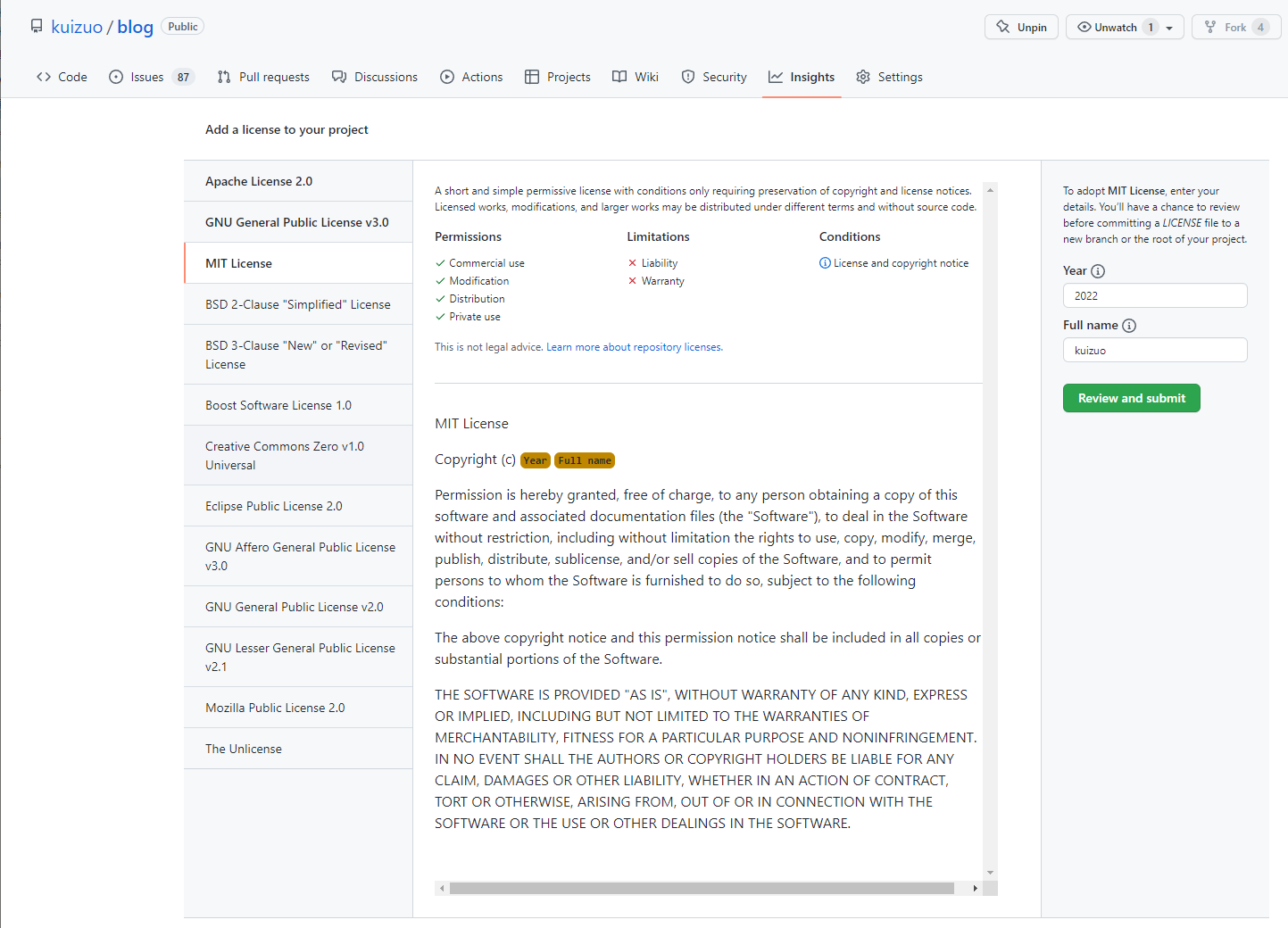The image size is (1288, 928).
Task: Focus the Full name input field
Action: [1155, 350]
